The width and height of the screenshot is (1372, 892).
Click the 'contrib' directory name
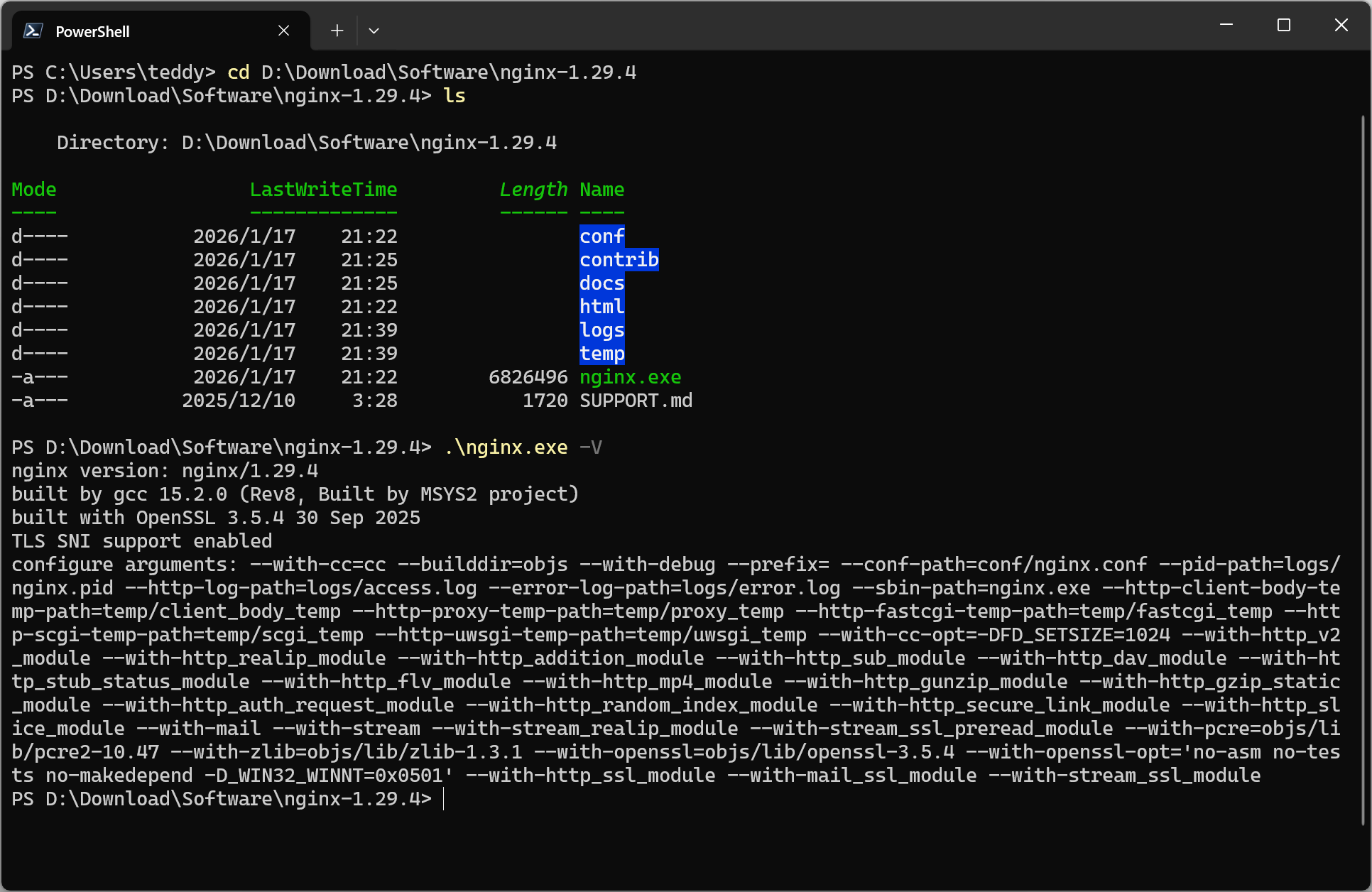tap(619, 260)
